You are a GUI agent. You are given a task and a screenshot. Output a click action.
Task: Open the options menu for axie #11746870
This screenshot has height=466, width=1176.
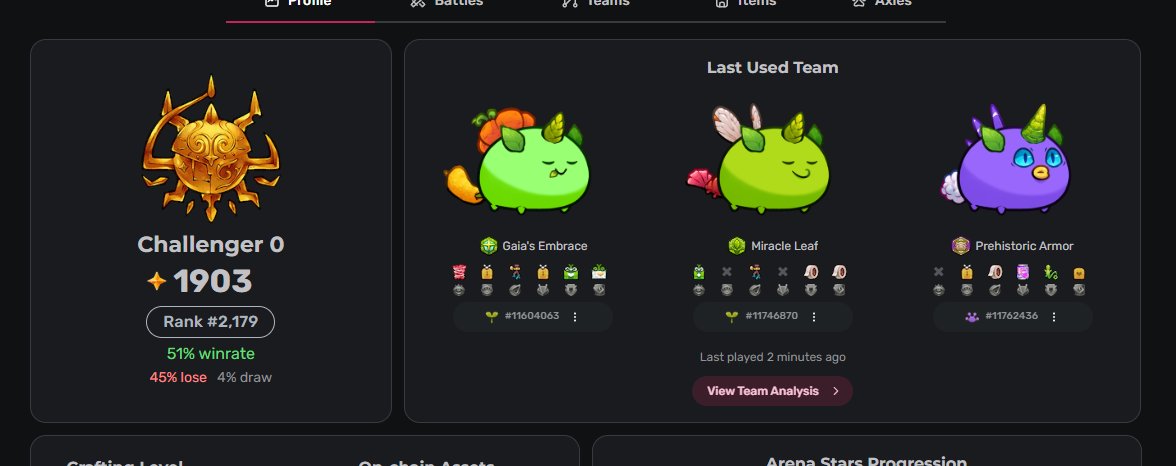click(x=814, y=317)
